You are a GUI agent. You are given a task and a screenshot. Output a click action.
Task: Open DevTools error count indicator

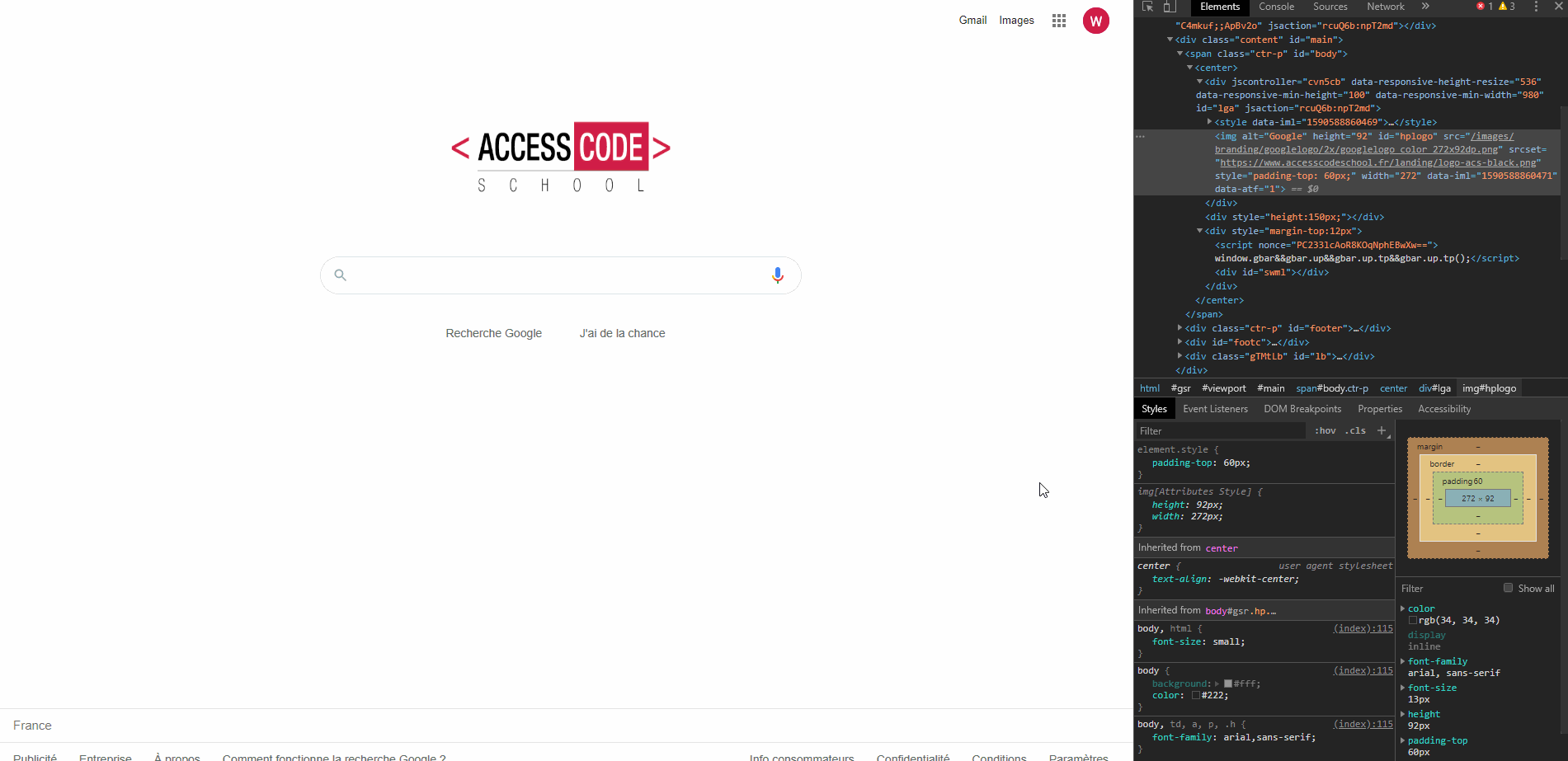click(x=1485, y=7)
